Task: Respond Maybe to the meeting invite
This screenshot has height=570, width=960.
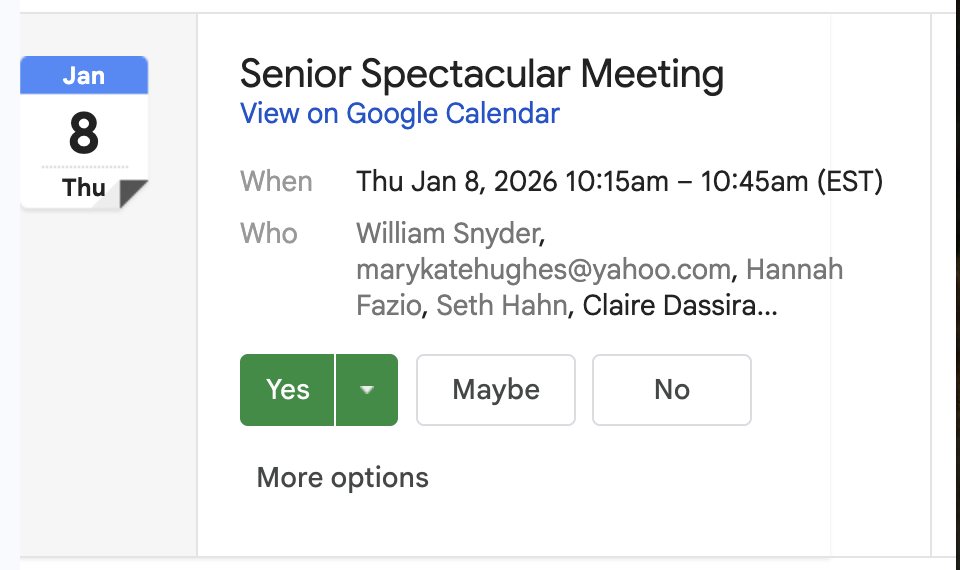Action: (496, 390)
